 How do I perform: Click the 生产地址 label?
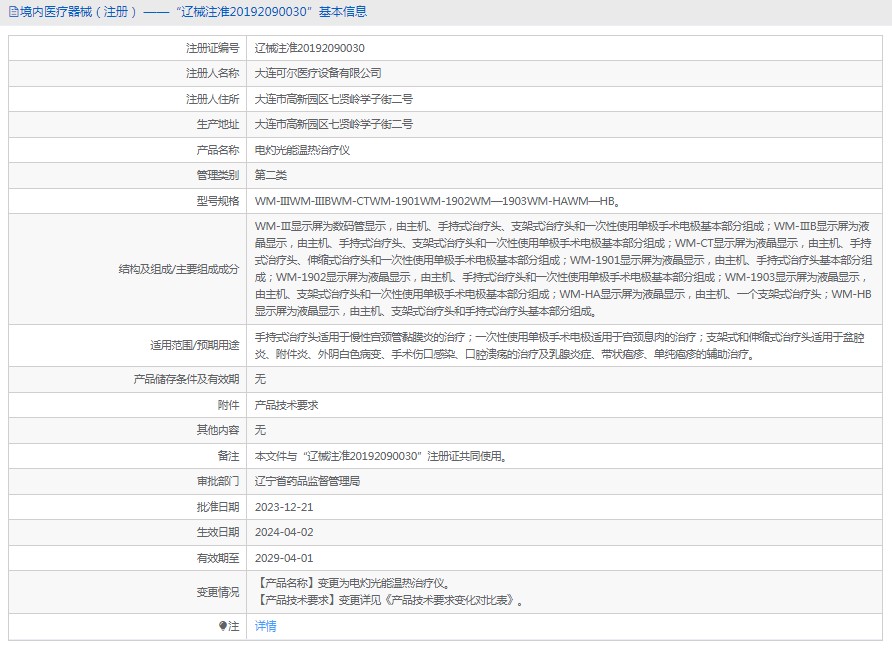(218, 124)
